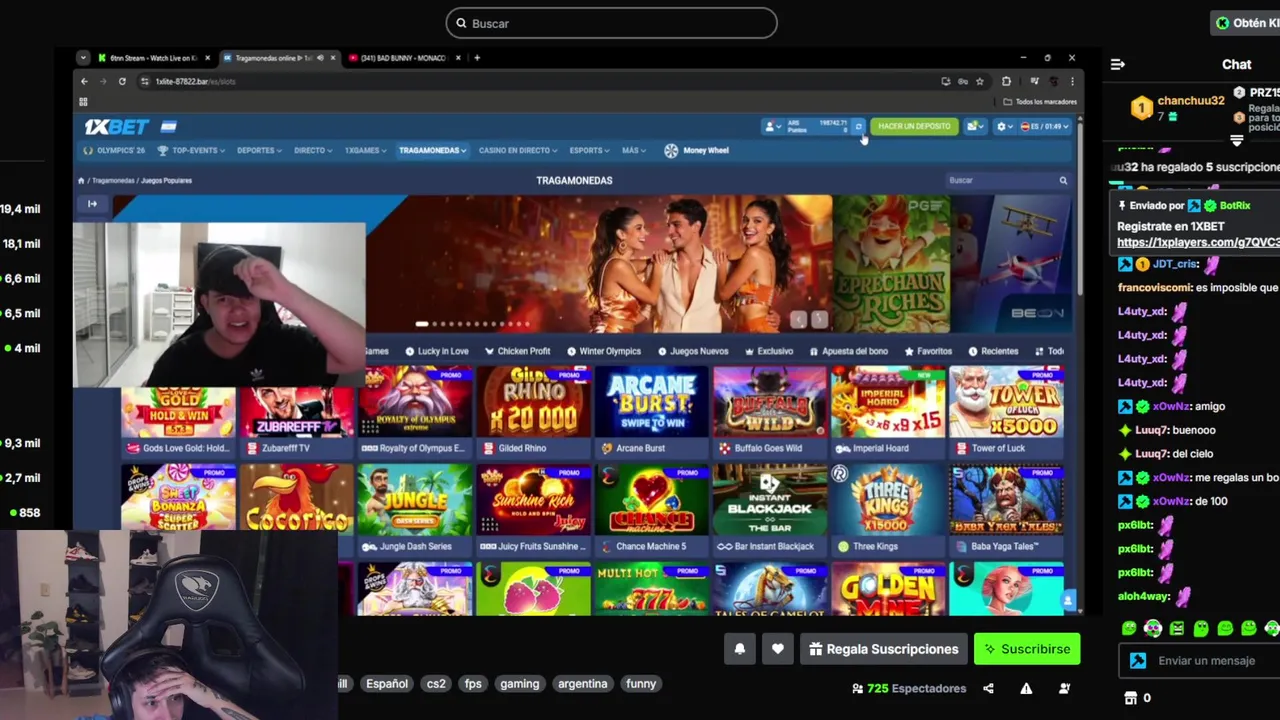
Task: Click the first green chat emote
Action: coord(1129,628)
